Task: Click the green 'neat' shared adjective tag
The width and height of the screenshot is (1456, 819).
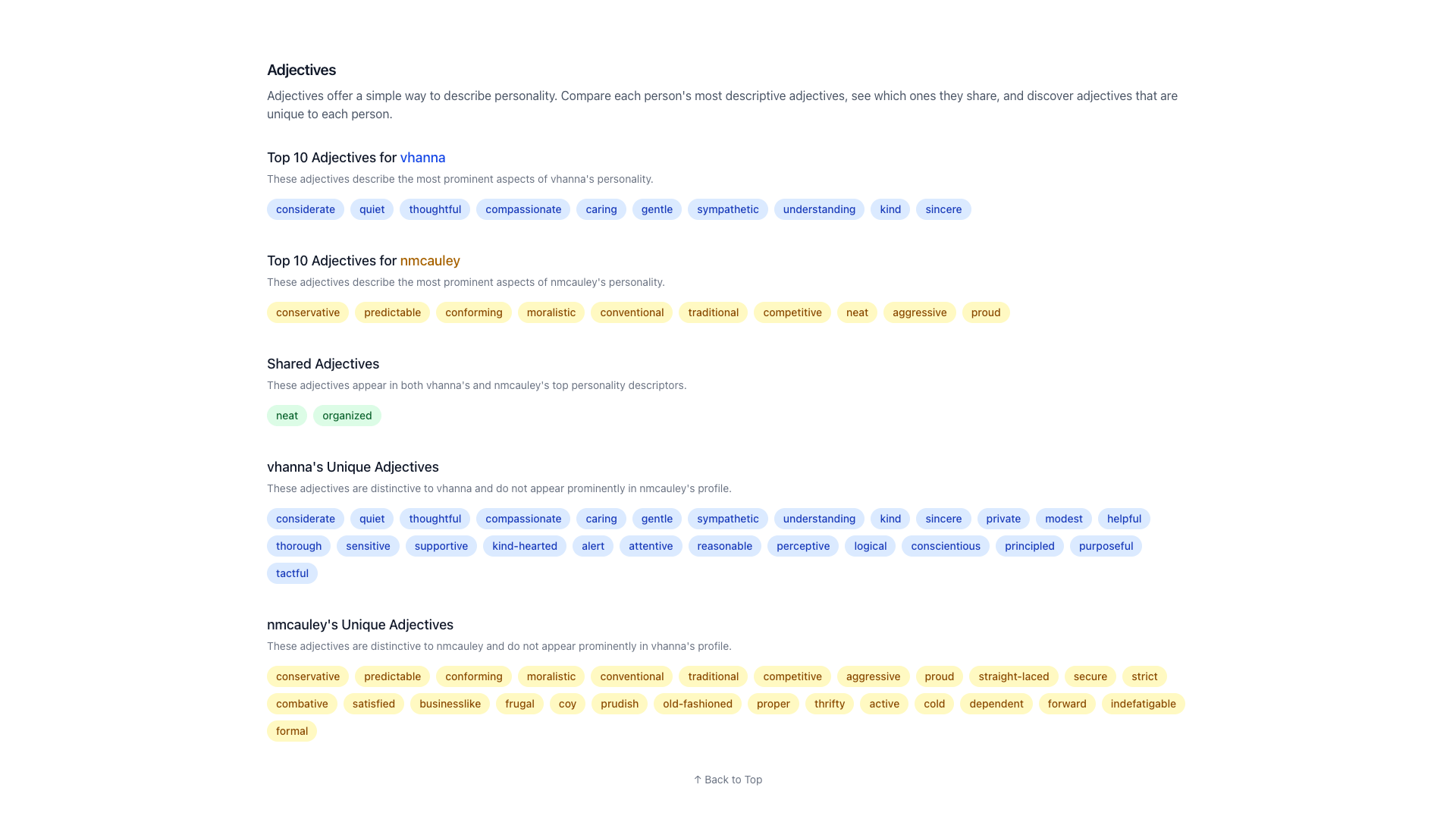Action: (287, 416)
